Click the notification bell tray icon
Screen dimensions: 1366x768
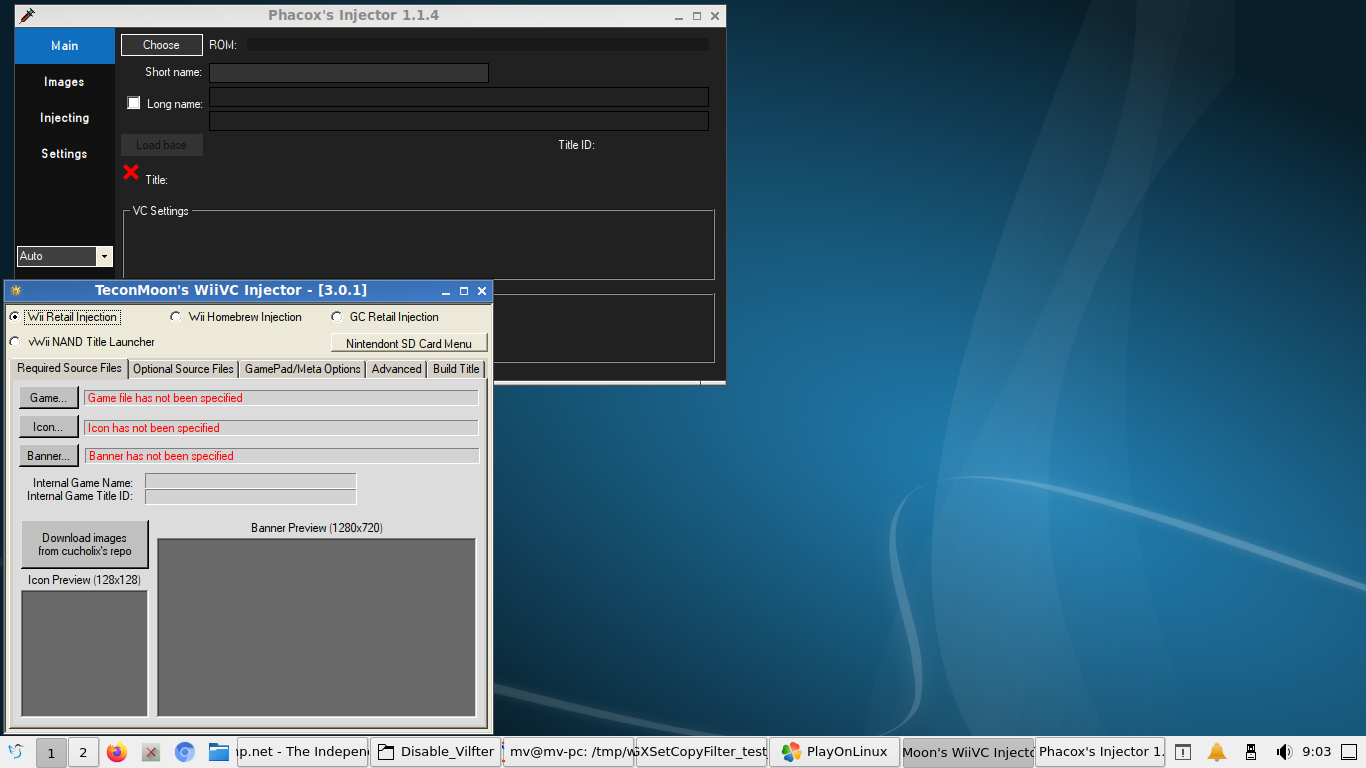(1217, 752)
